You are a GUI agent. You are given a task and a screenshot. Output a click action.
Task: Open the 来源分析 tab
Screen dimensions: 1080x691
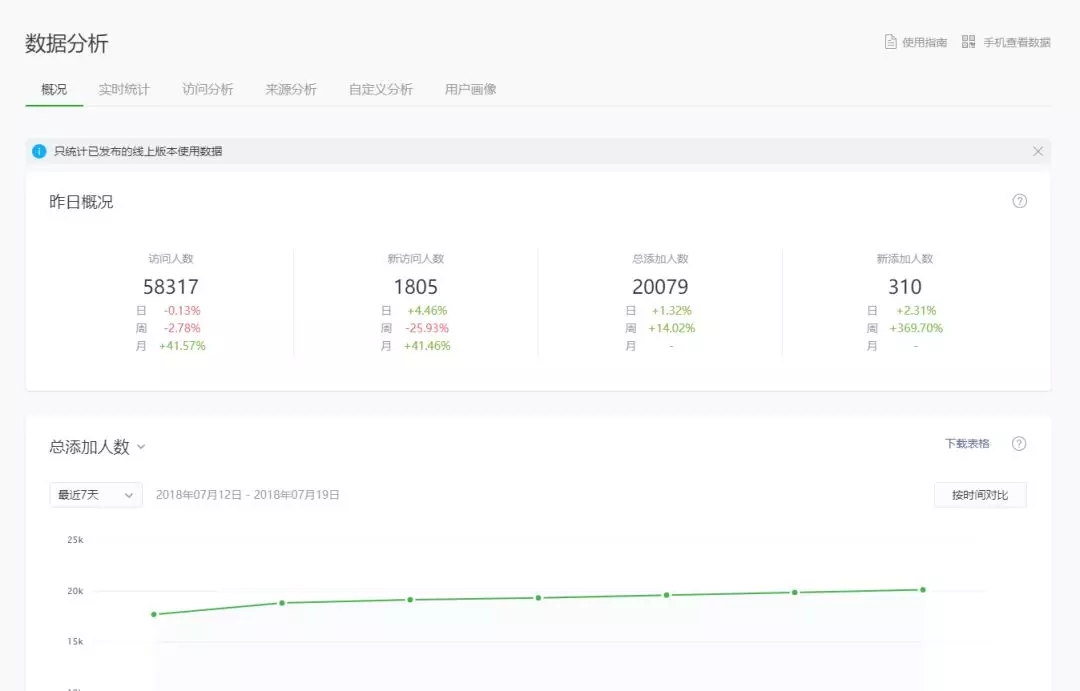[291, 90]
